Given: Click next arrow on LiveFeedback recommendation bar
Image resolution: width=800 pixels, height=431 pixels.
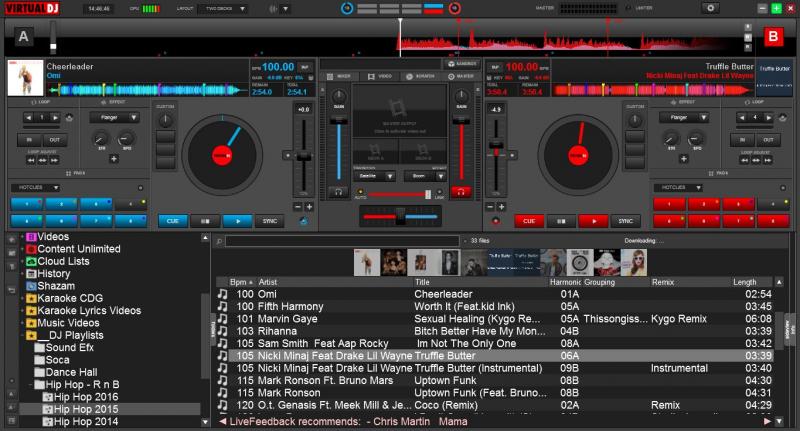Looking at the screenshot, I should click(767, 422).
